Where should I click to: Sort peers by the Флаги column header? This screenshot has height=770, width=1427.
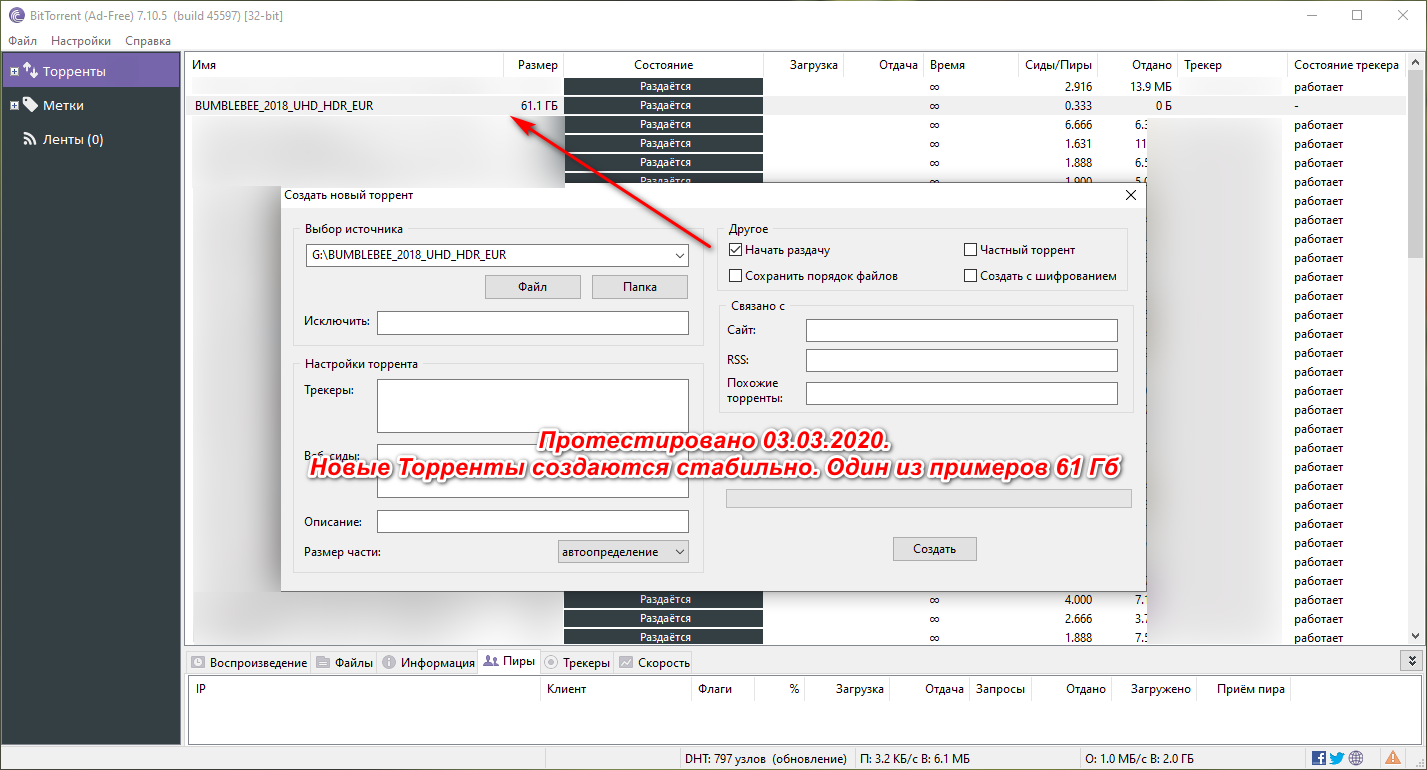[721, 689]
